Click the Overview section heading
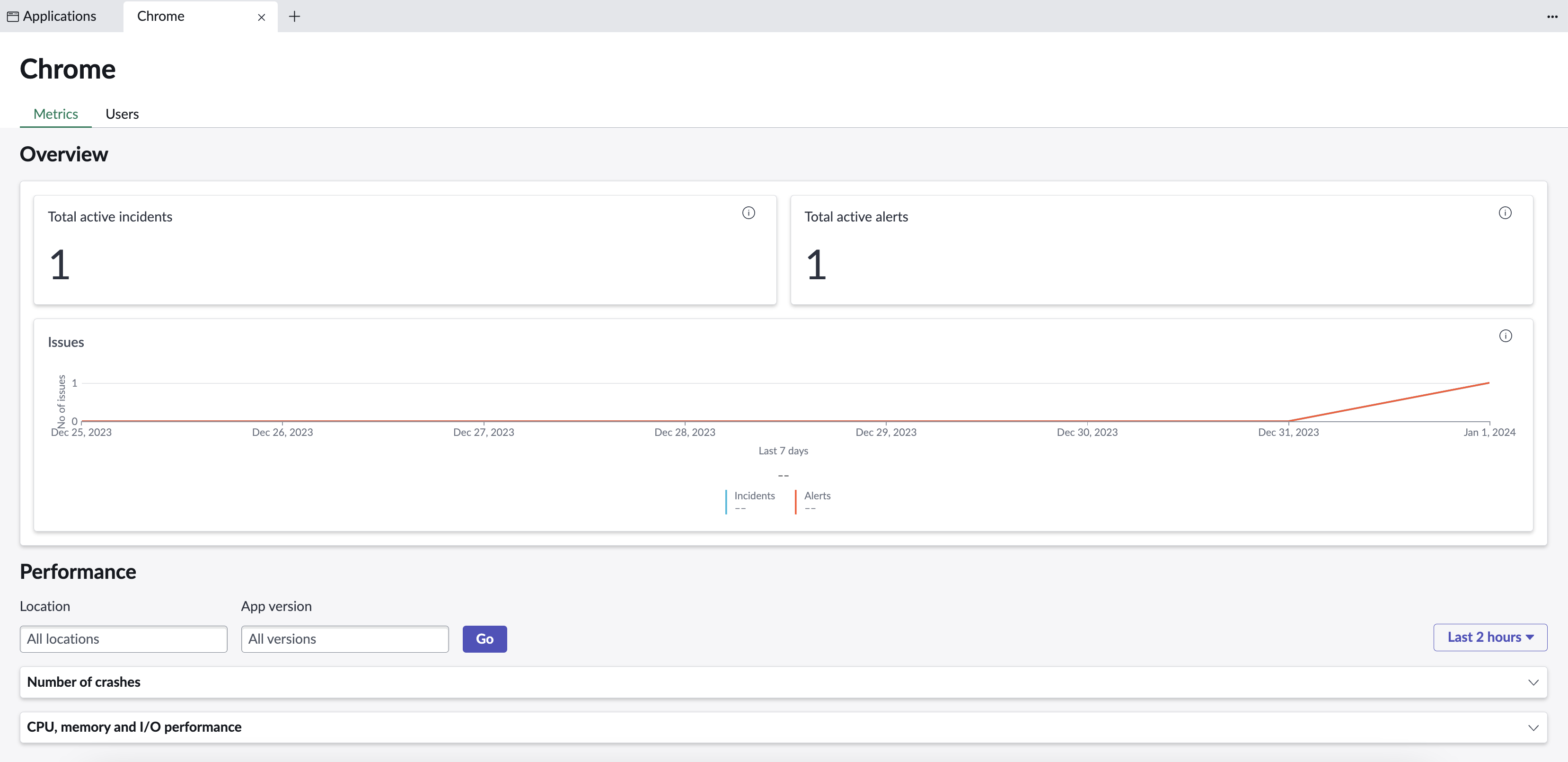 tap(64, 154)
